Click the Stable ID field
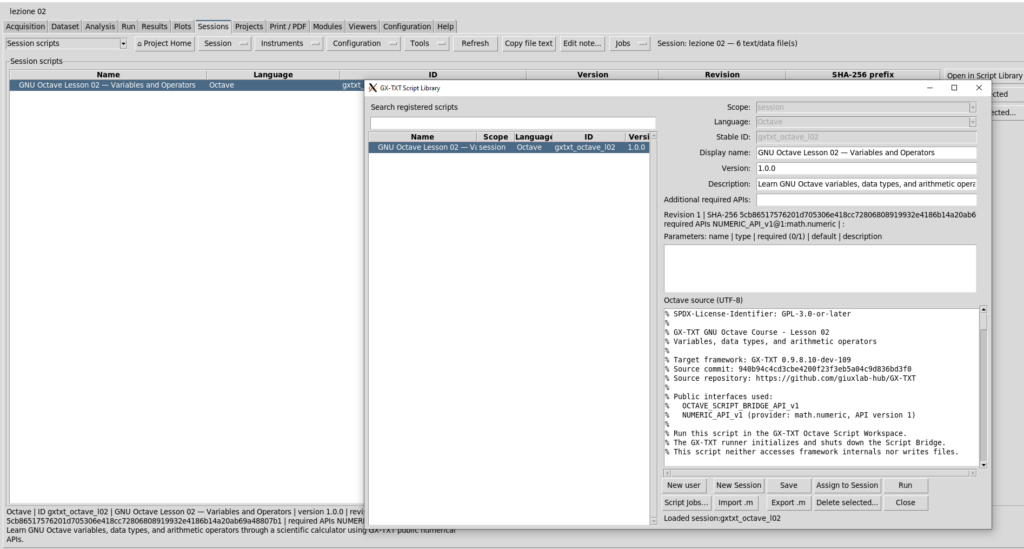Image resolution: width=1024 pixels, height=549 pixels. click(866, 137)
